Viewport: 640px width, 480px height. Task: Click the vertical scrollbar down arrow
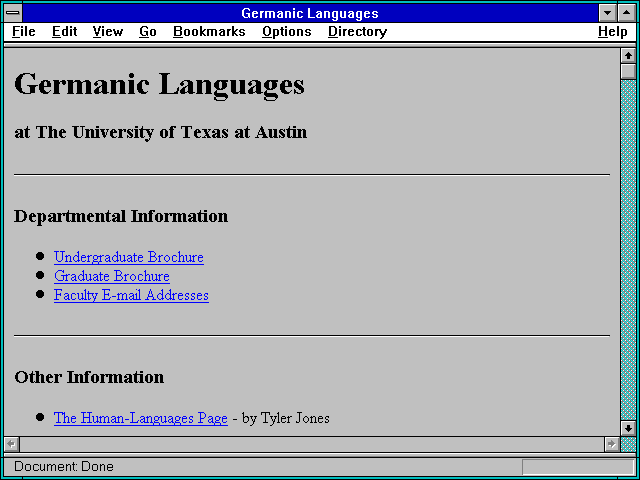[628, 428]
